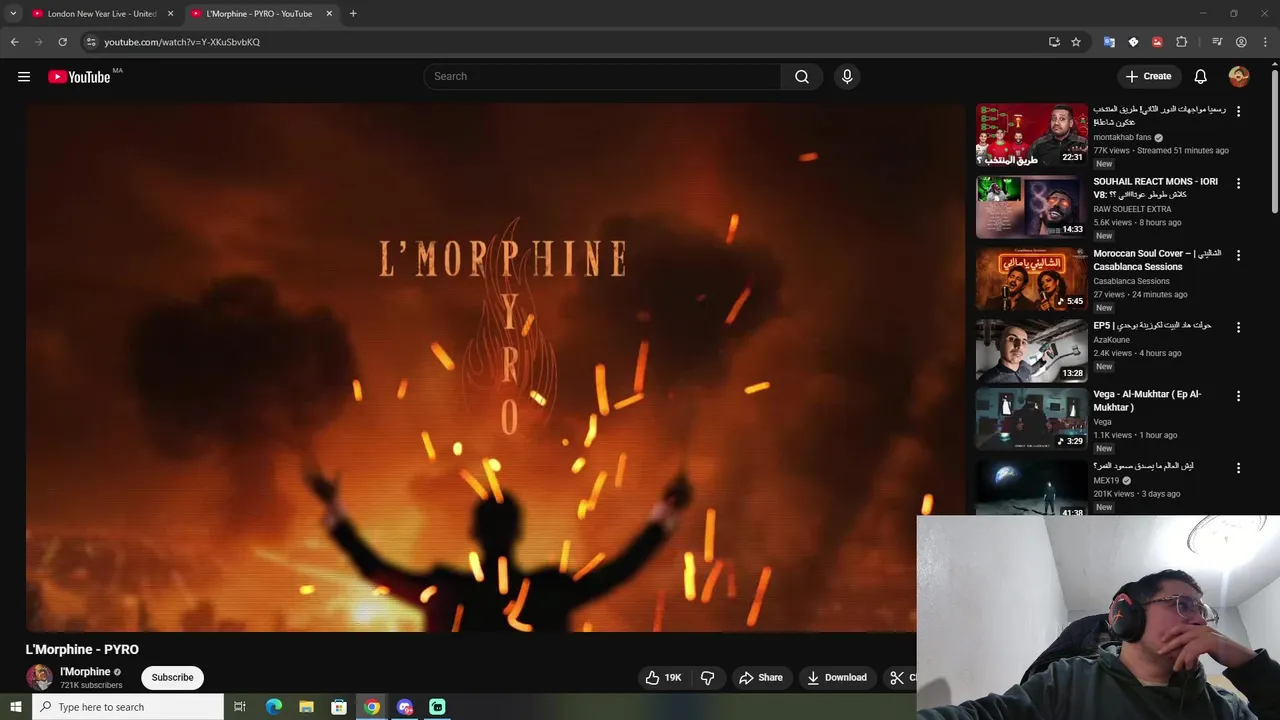Open the 22:31 montakhab fans thumbnail
Image resolution: width=1280 pixels, height=720 pixels.
click(1031, 135)
